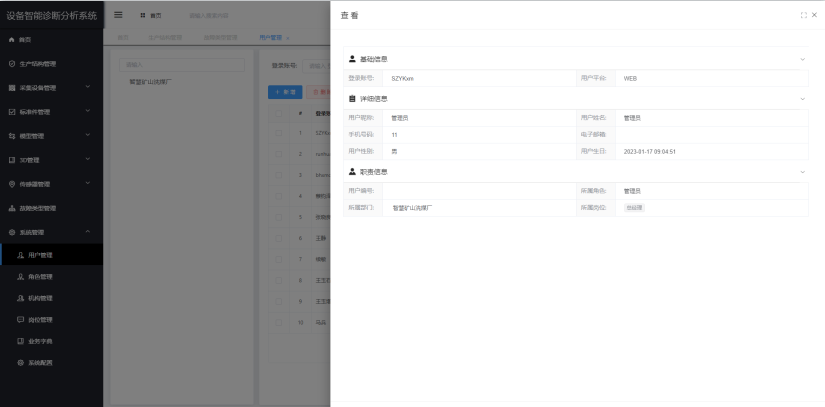Click the 职责信息 person icon

[352, 171]
